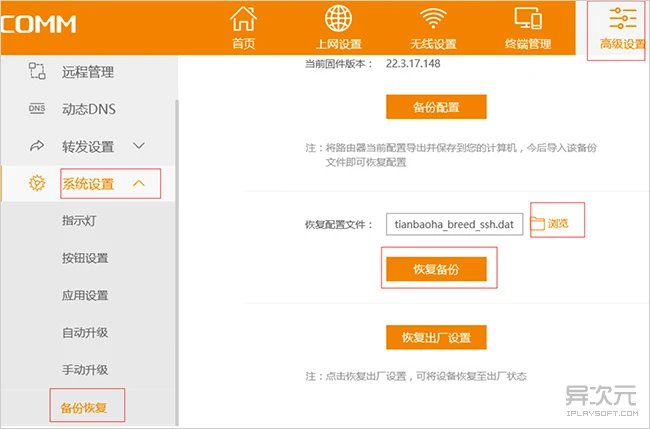The width and height of the screenshot is (650, 429).
Task: Click the gear icon beside 系统设置
Action: [37, 183]
